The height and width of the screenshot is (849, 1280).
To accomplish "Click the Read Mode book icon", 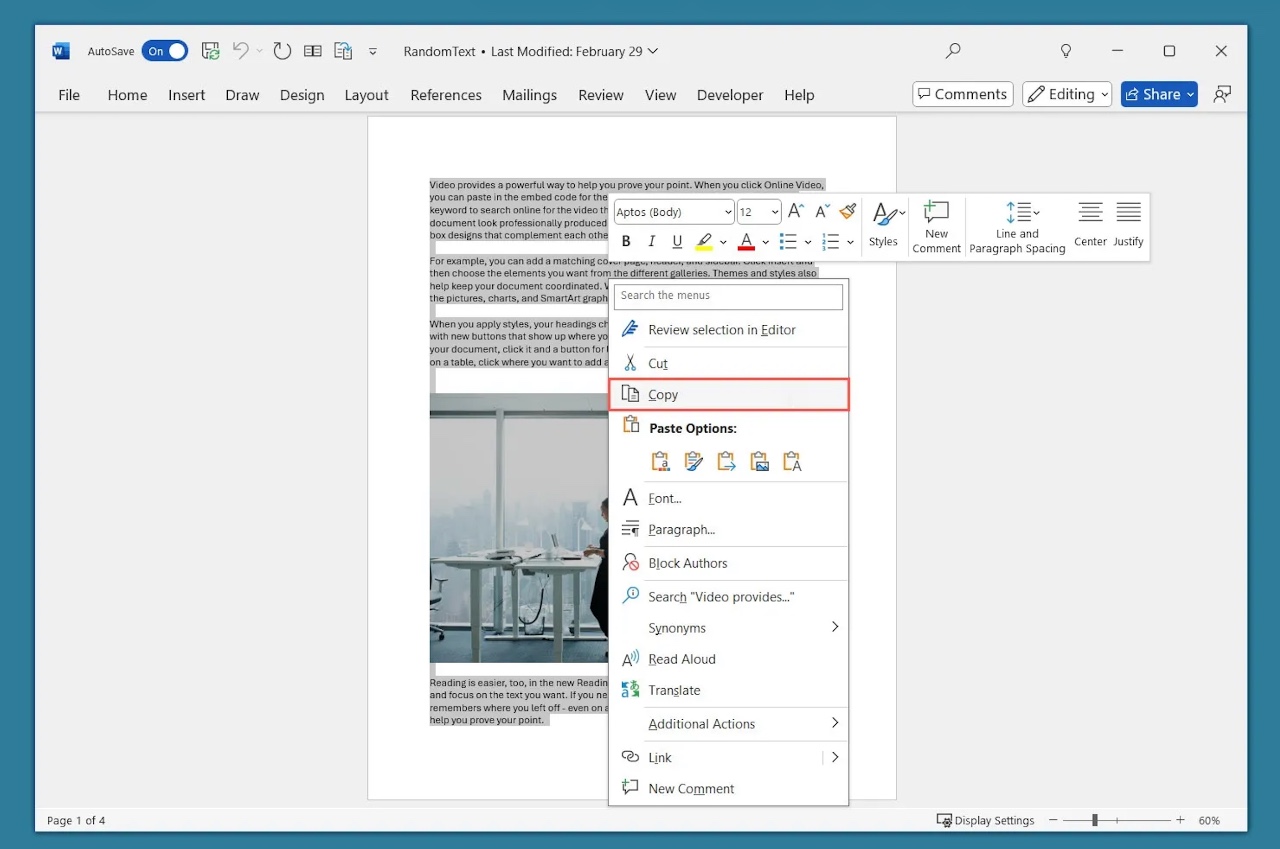I will (x=313, y=51).
